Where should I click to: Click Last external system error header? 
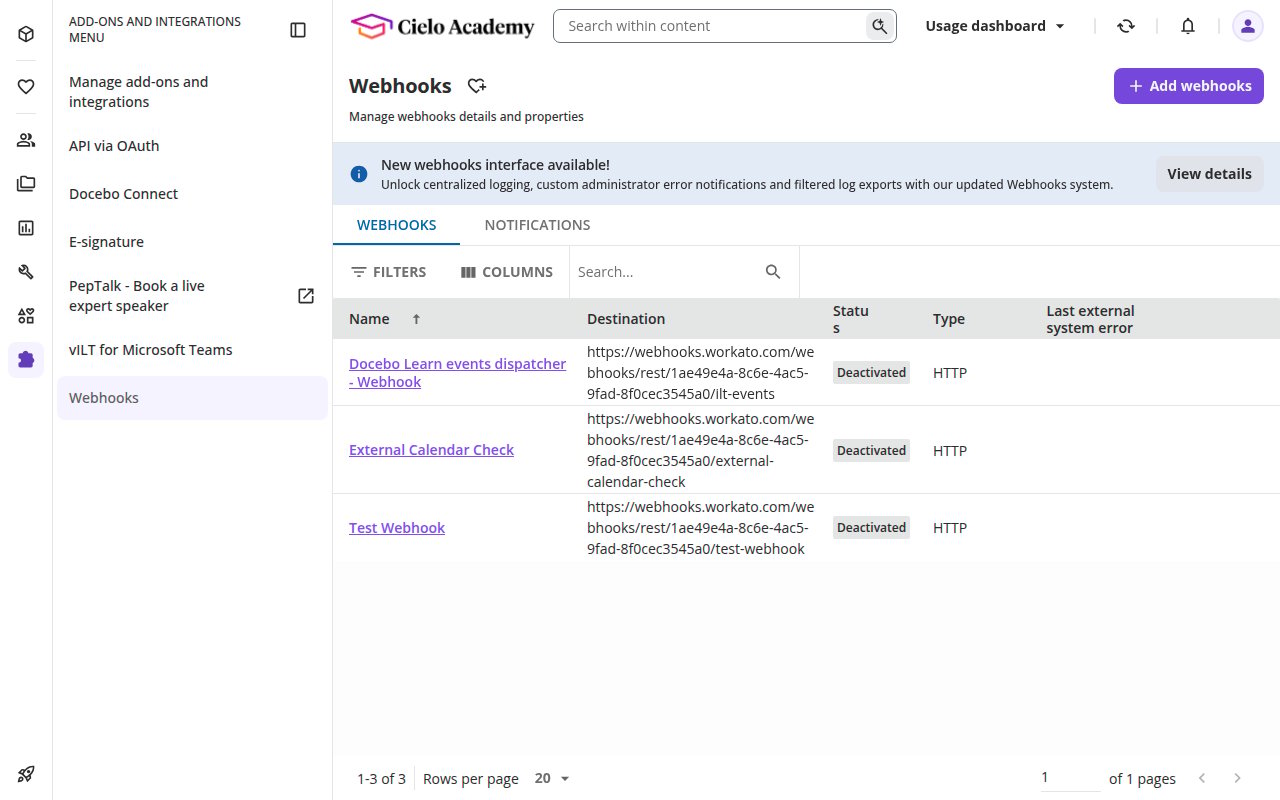1090,319
